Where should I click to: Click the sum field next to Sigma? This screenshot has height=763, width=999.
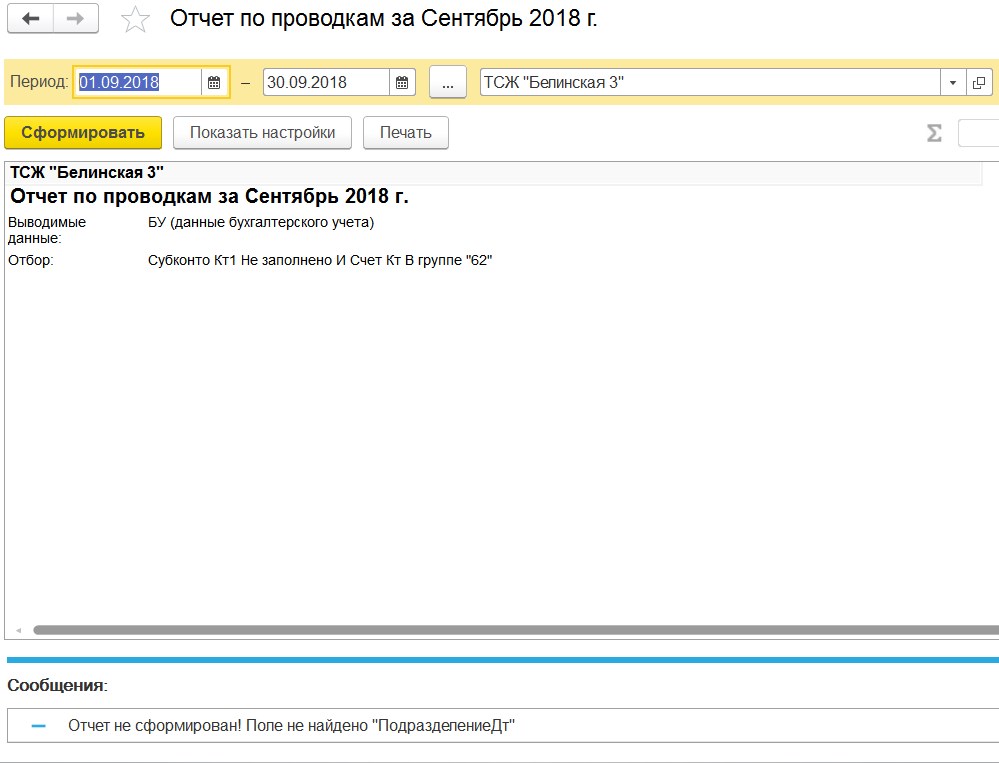(978, 133)
